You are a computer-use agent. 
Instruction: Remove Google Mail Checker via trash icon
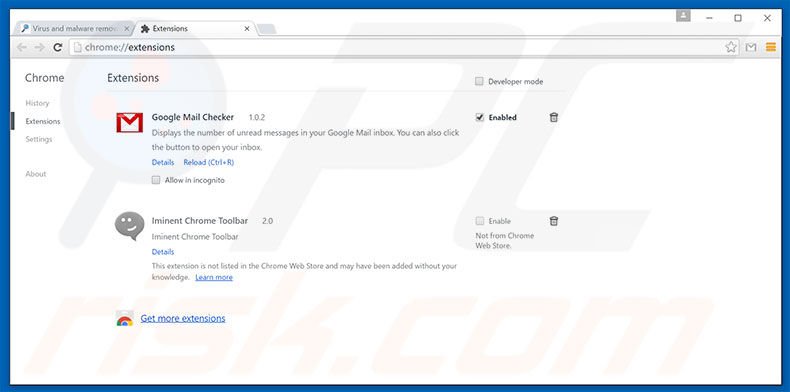pyautogui.click(x=554, y=117)
